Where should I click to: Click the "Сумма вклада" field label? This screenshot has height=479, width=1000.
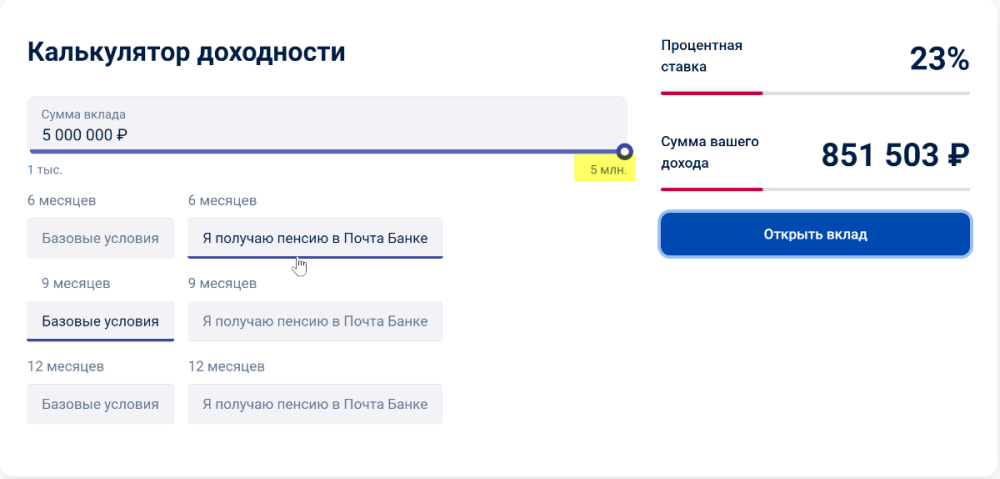pos(83,115)
